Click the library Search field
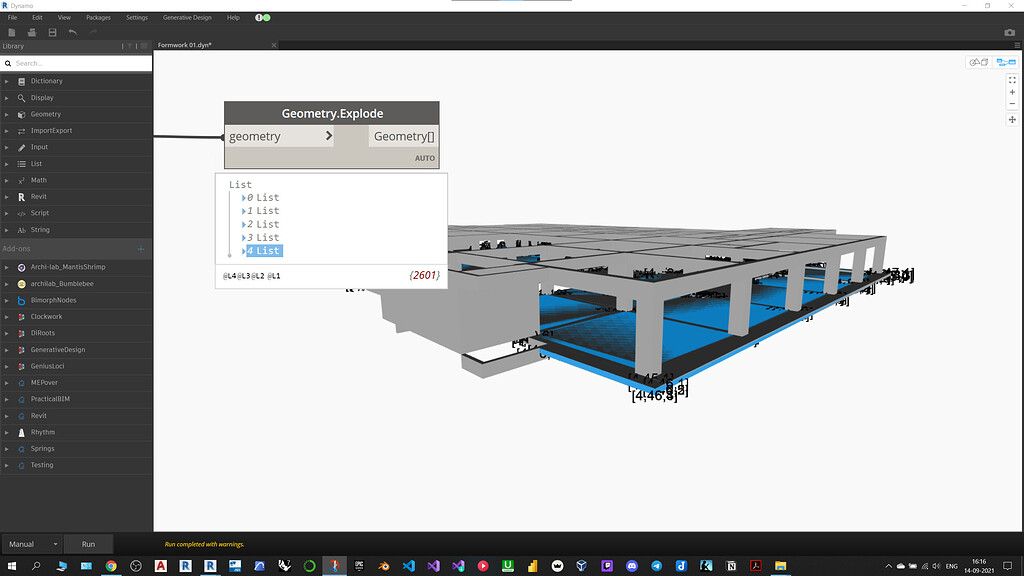Viewport: 1024px width, 576px height. pos(80,63)
